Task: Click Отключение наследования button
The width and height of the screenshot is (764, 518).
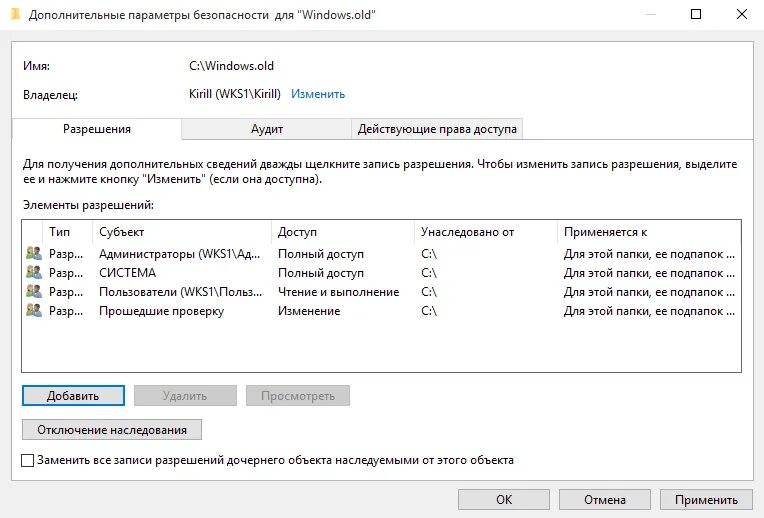Action: click(112, 430)
